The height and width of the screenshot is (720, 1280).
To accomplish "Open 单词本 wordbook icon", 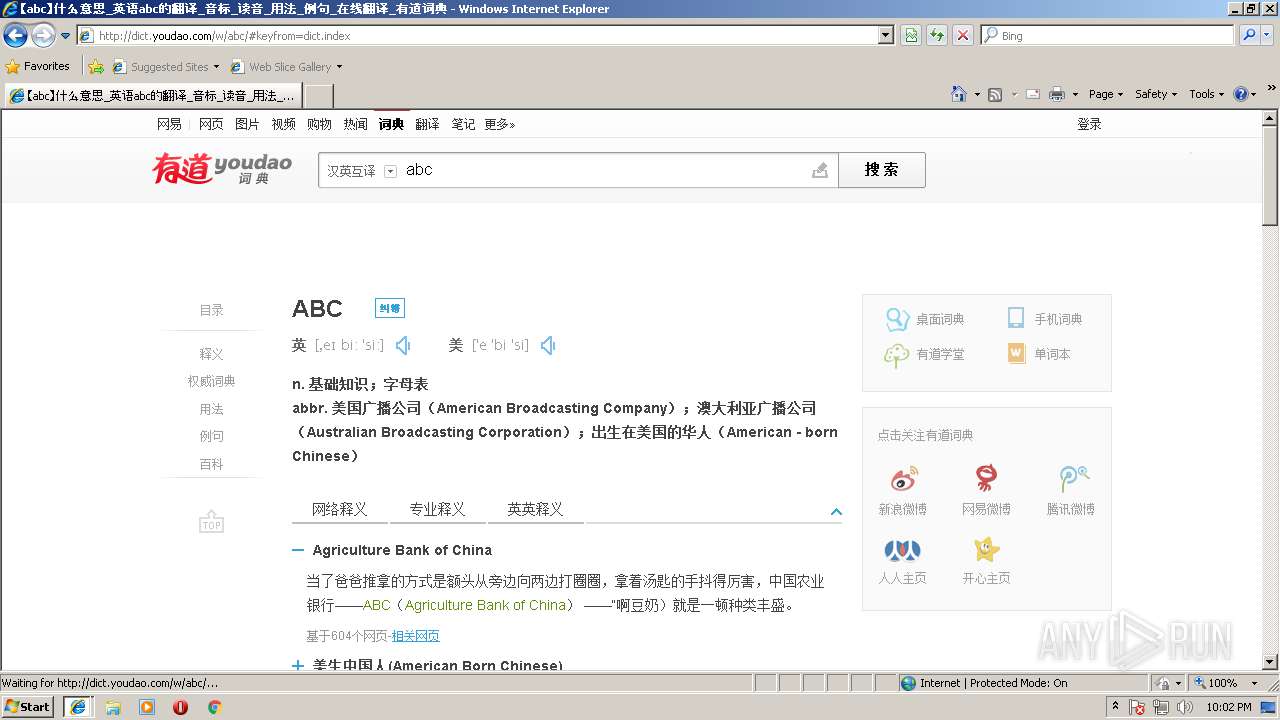I will coord(1016,353).
